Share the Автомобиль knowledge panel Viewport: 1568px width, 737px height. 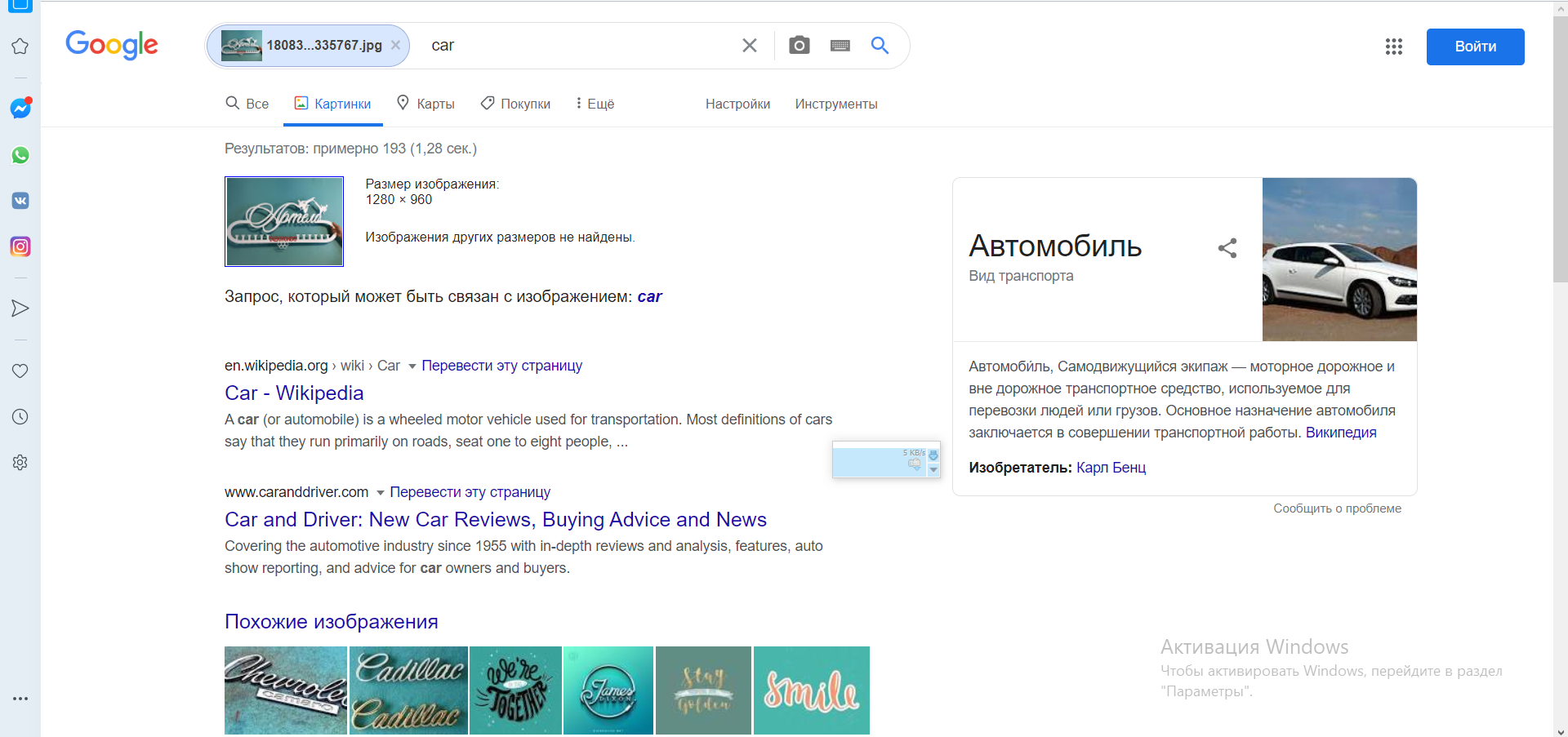point(1227,248)
